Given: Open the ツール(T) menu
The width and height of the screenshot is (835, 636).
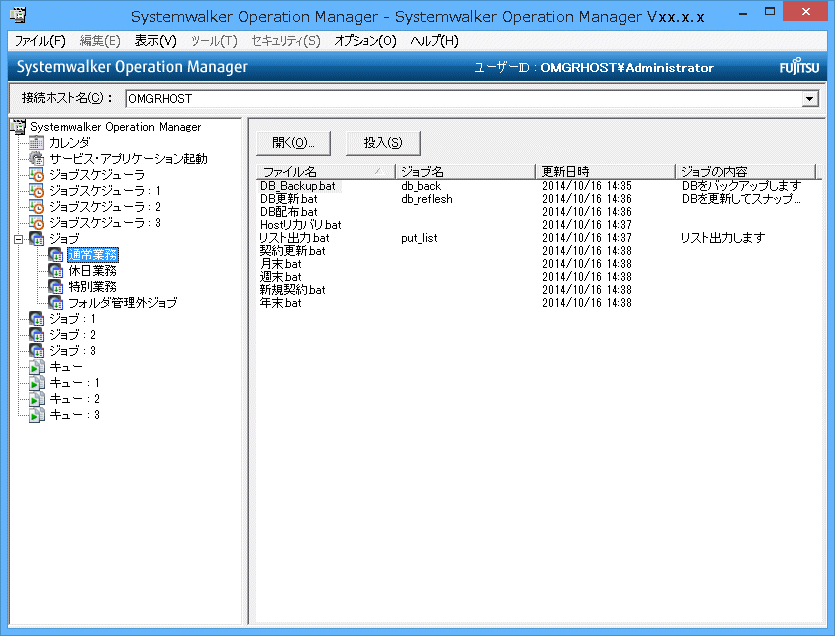Looking at the screenshot, I should coord(214,41).
